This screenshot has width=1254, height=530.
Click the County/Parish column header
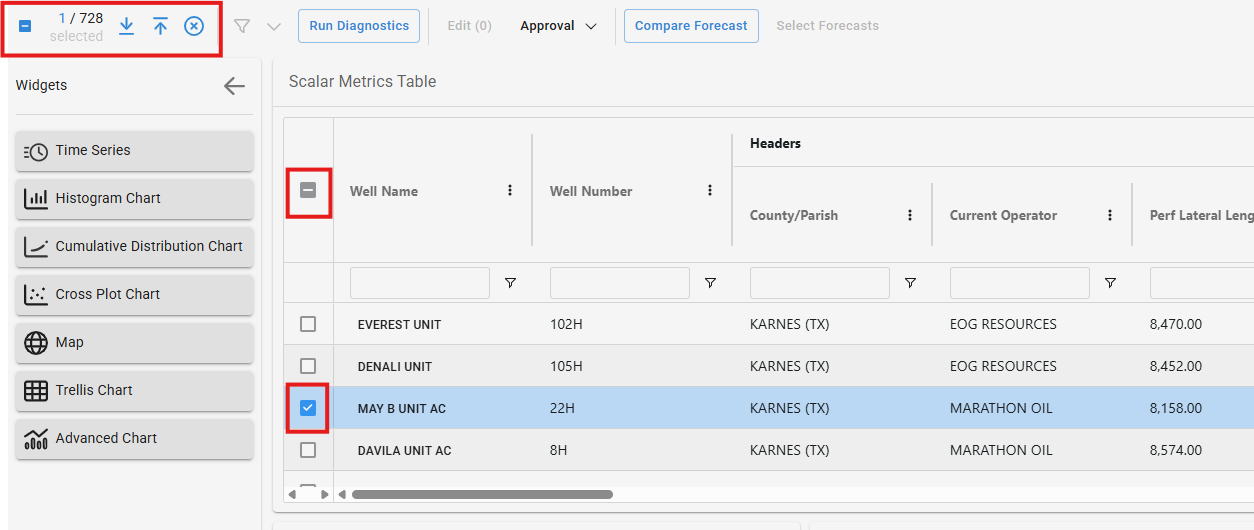coord(794,215)
